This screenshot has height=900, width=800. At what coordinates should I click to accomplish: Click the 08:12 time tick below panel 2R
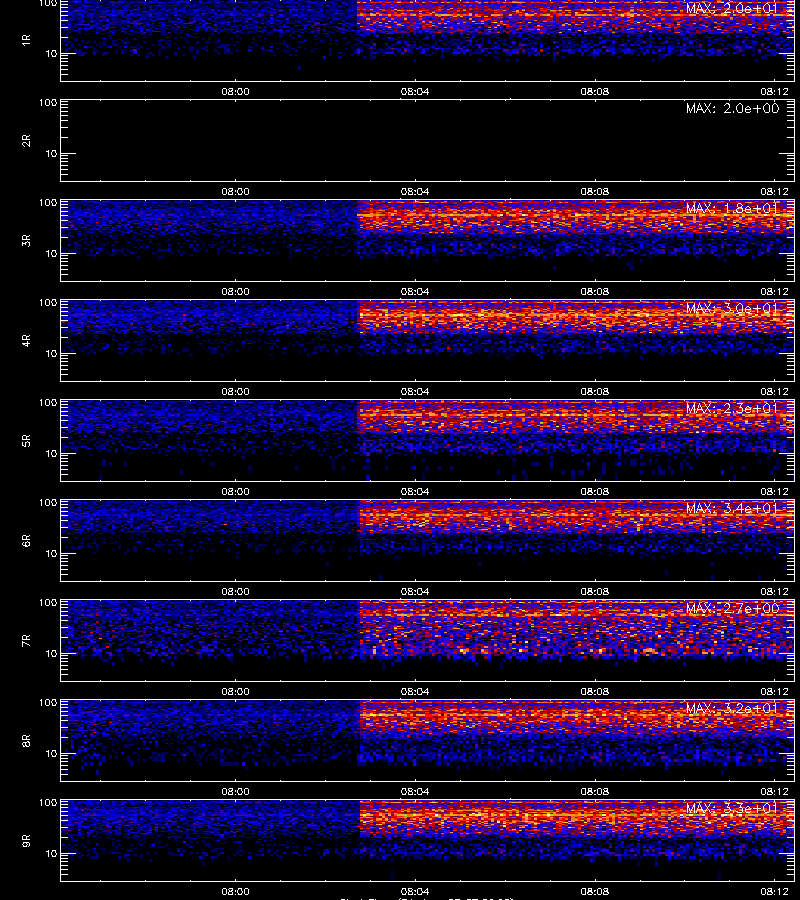tap(774, 192)
